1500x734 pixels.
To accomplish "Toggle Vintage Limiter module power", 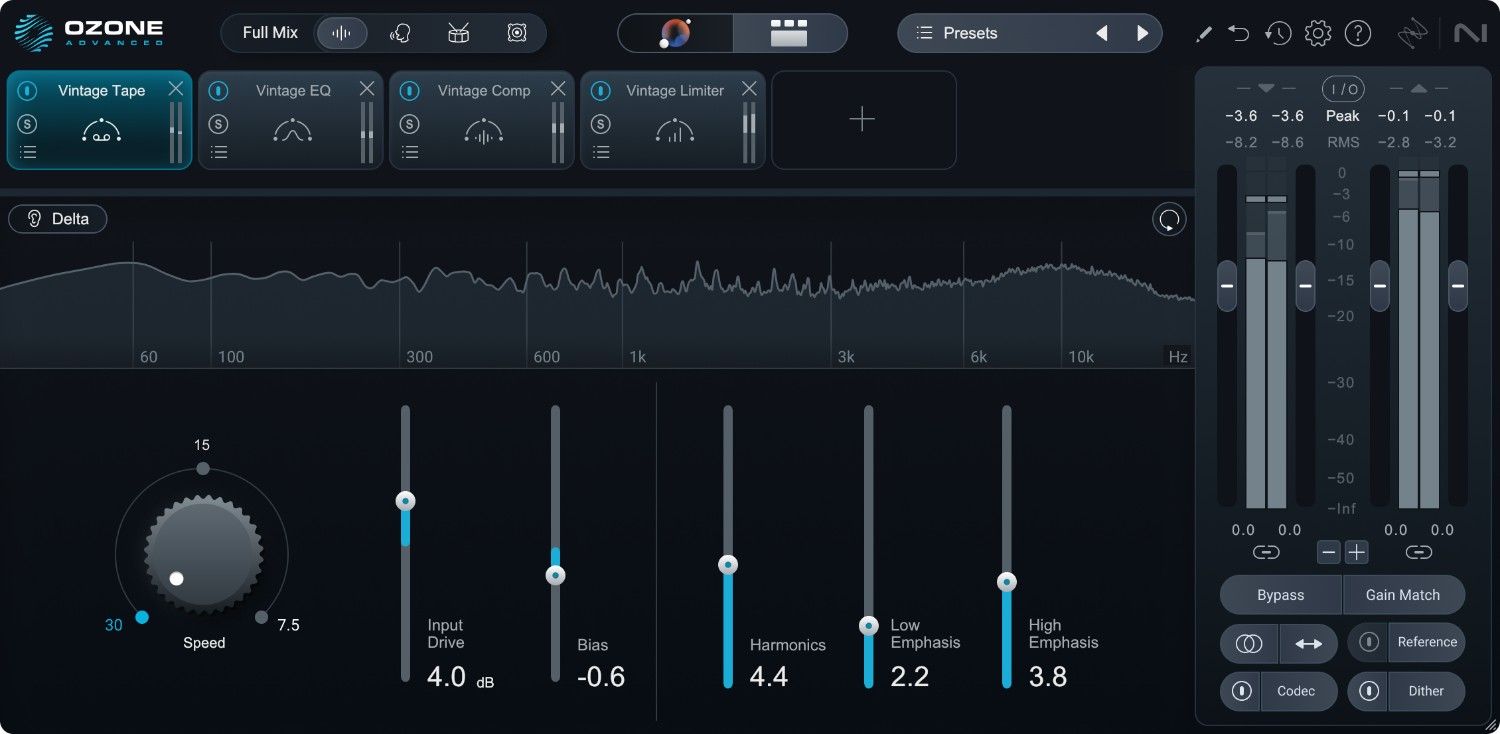I will (x=600, y=91).
